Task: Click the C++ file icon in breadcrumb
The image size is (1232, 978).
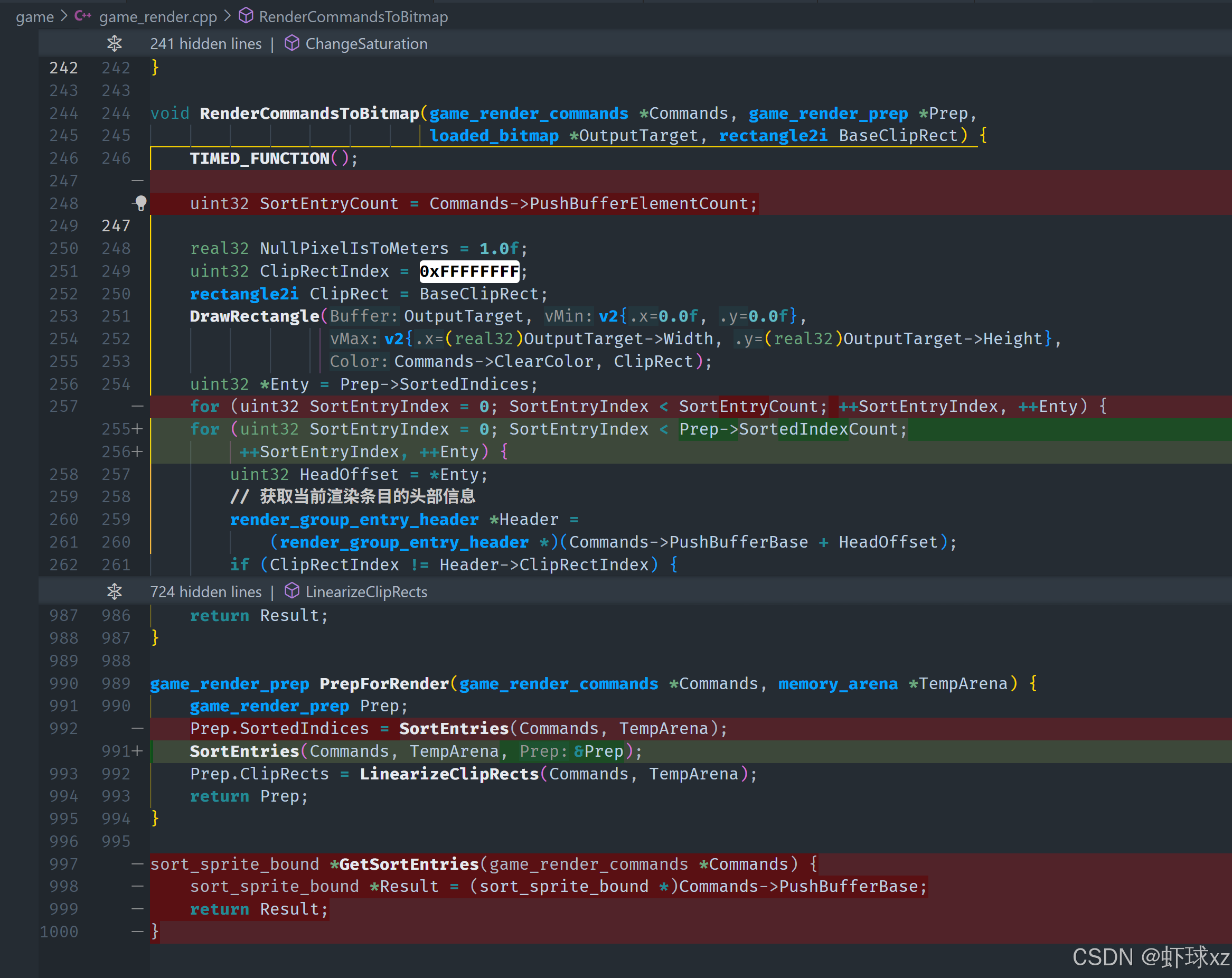Action: [83, 16]
